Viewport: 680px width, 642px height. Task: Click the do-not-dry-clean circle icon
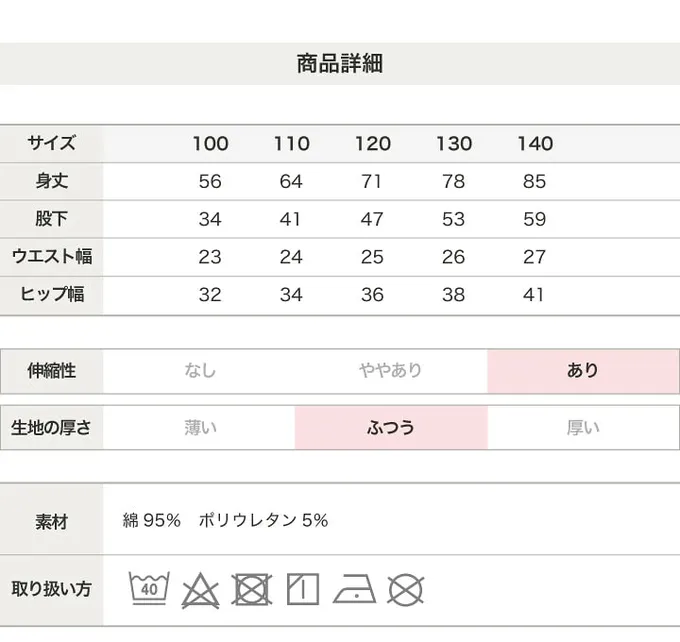pos(405,590)
